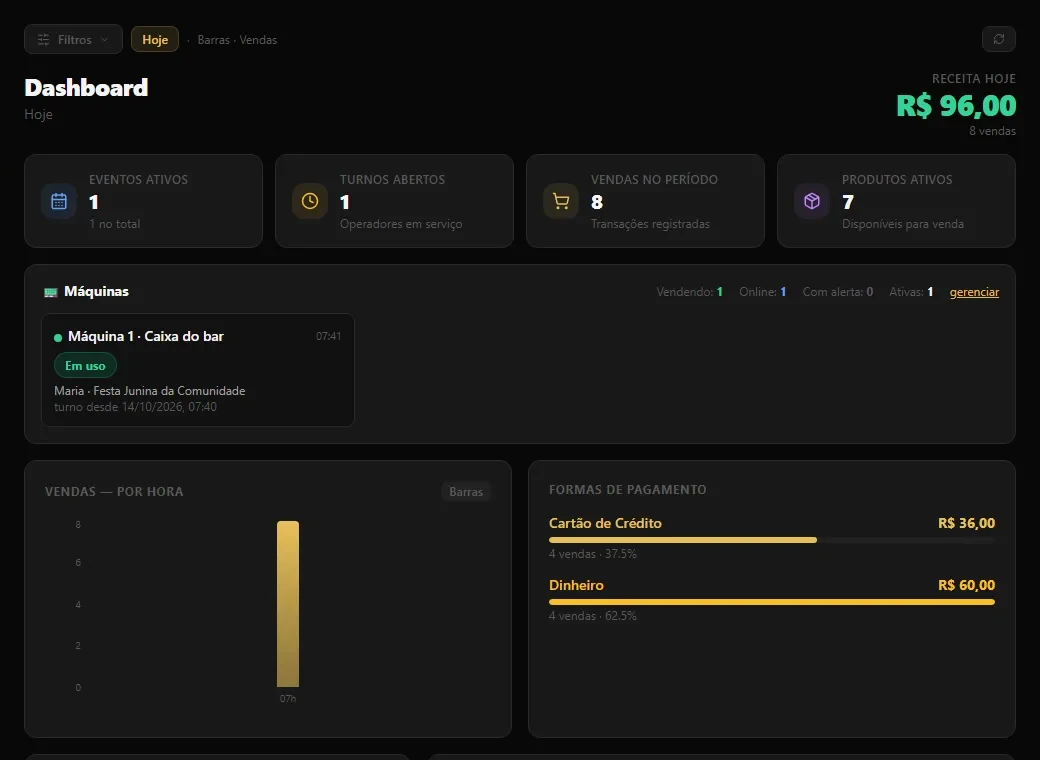Click the Produtos Ativos card title
The width and height of the screenshot is (1040, 760).
coord(897,180)
